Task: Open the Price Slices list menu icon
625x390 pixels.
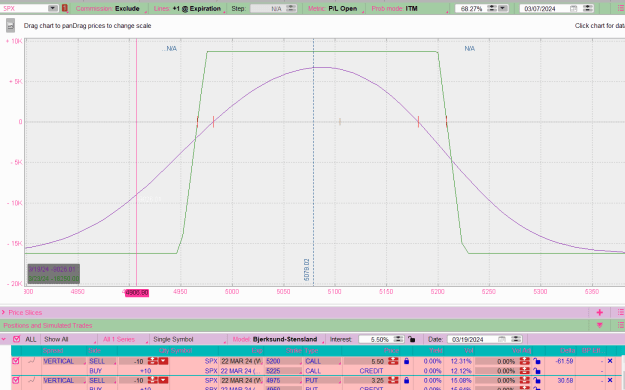Action: click(x=621, y=313)
